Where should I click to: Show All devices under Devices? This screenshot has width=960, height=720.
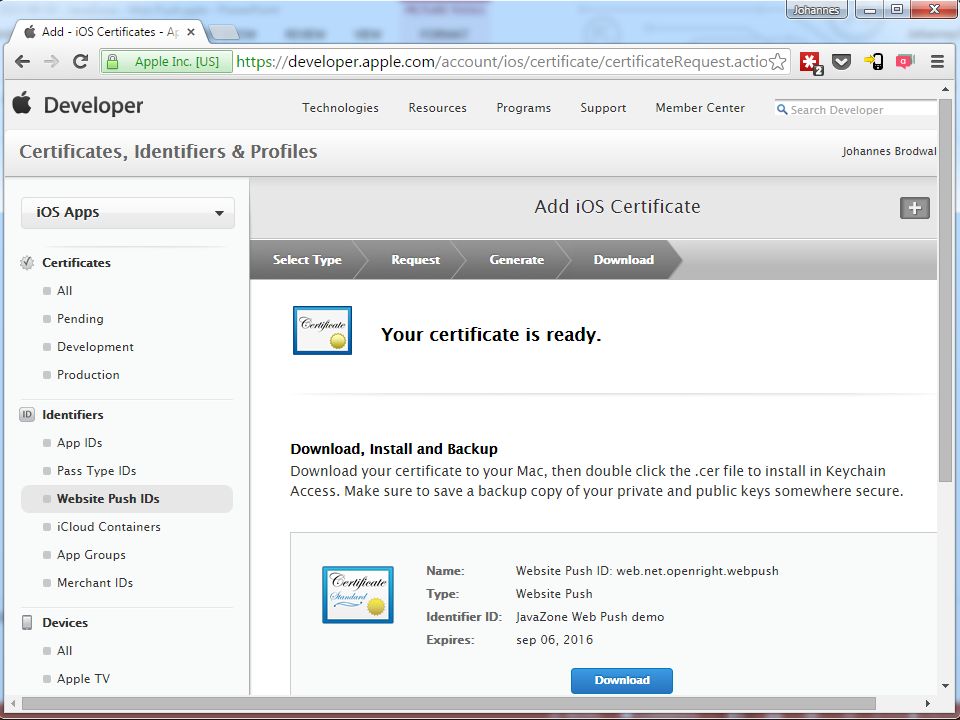(64, 651)
